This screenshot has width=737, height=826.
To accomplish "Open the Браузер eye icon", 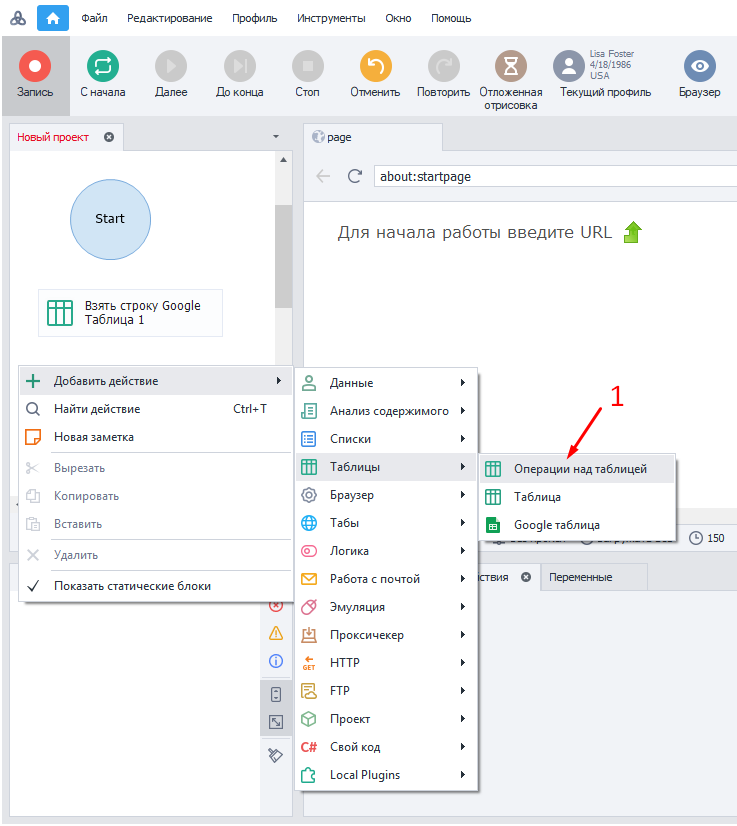I will click(699, 67).
